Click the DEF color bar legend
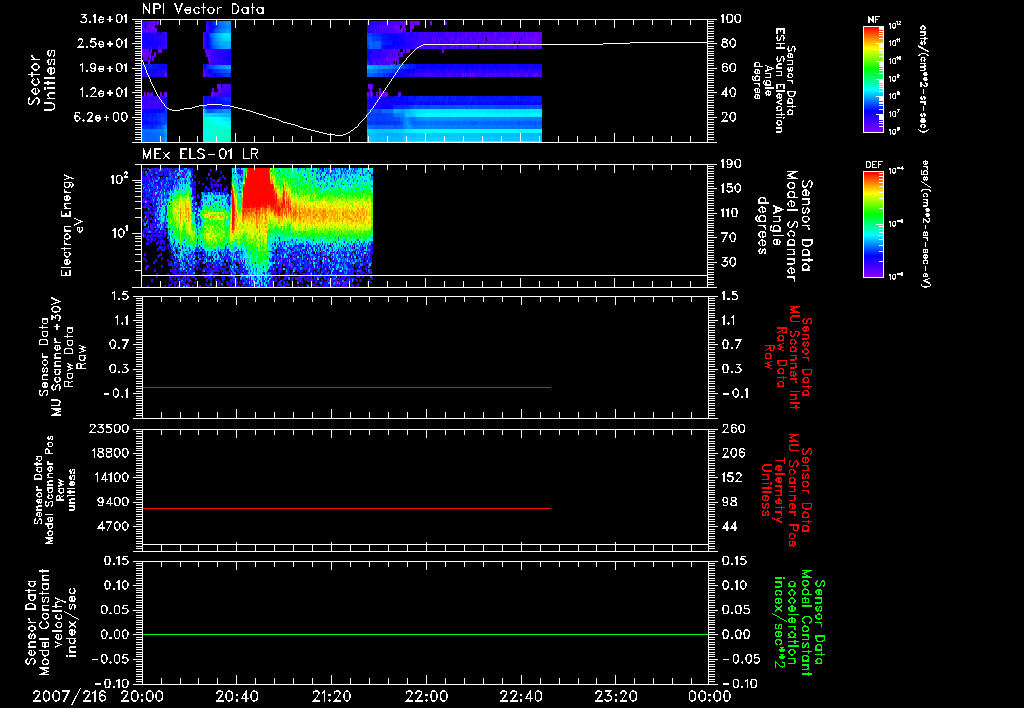Screen dimensions: 1024x708 pos(874,225)
